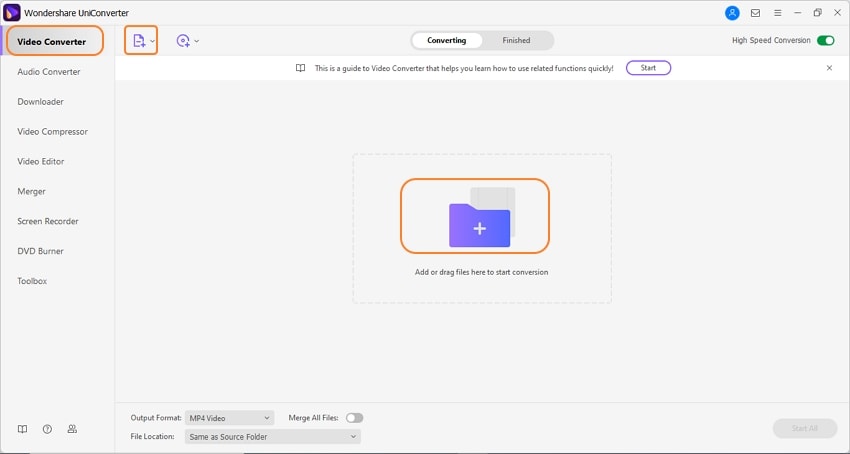Switch to the Converting tab
This screenshot has width=850, height=454.
447,40
